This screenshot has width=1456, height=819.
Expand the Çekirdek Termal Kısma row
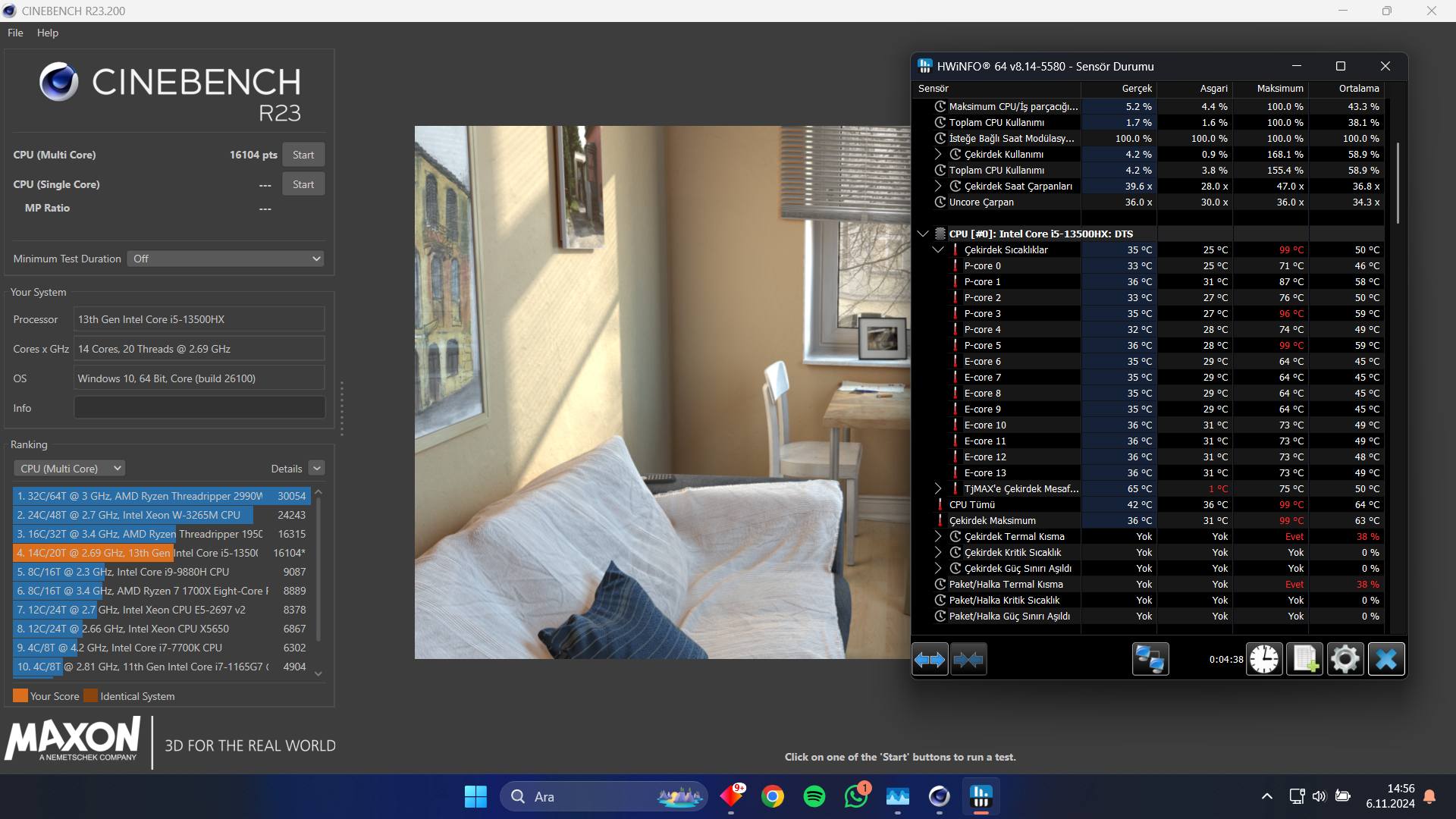coord(938,536)
